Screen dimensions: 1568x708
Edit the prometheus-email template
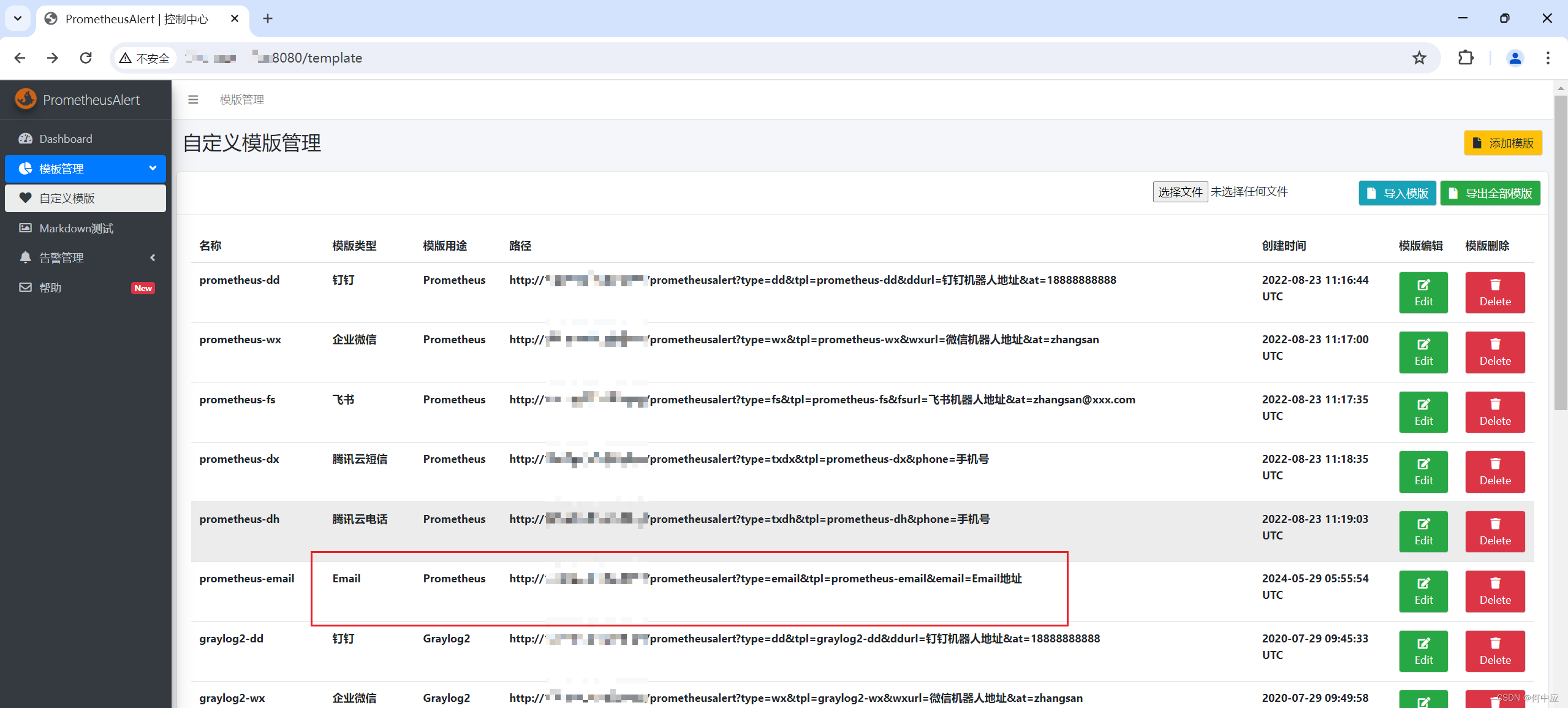pyautogui.click(x=1423, y=591)
